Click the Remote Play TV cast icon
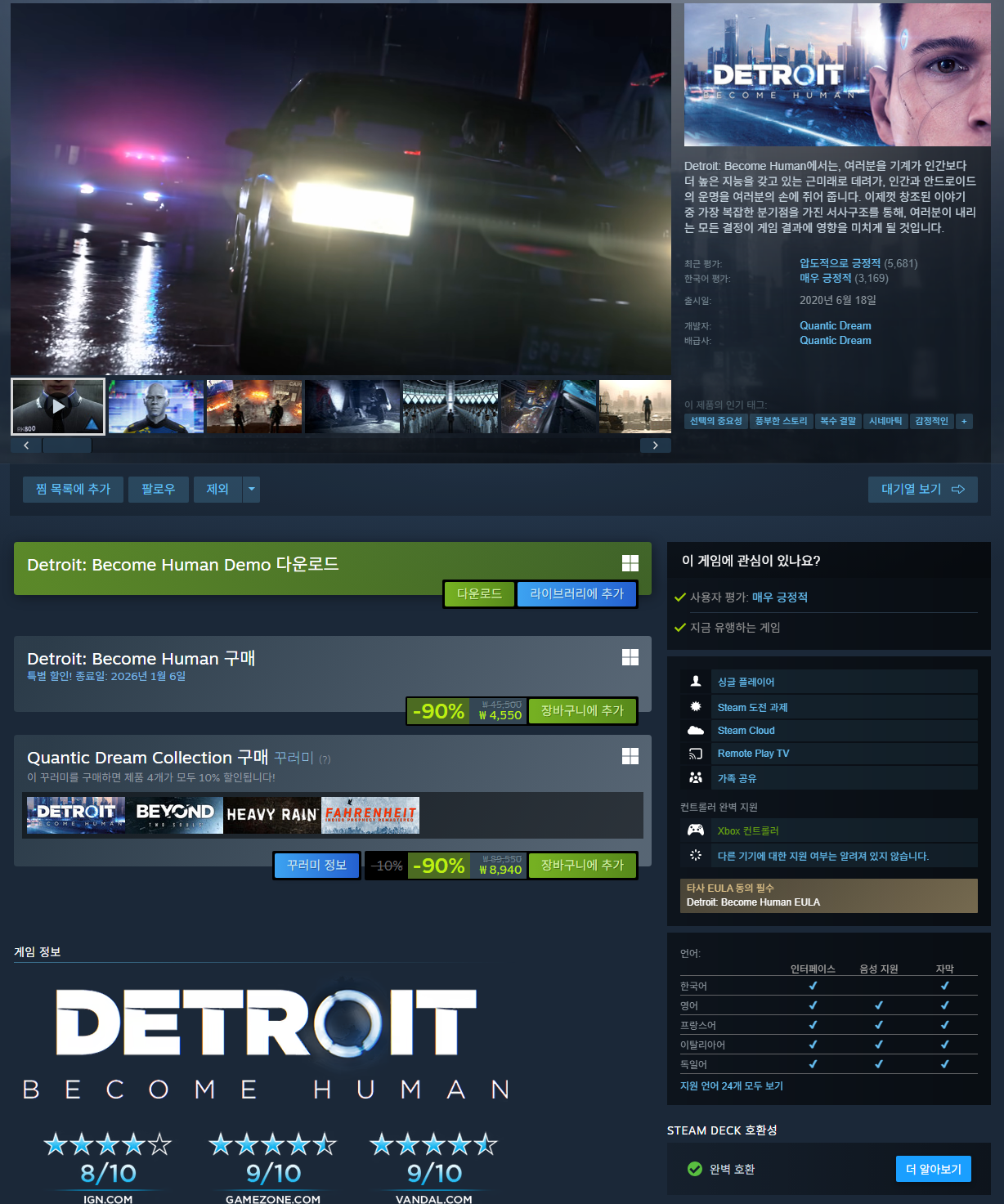The width and height of the screenshot is (1004, 1204). pyautogui.click(x=696, y=753)
